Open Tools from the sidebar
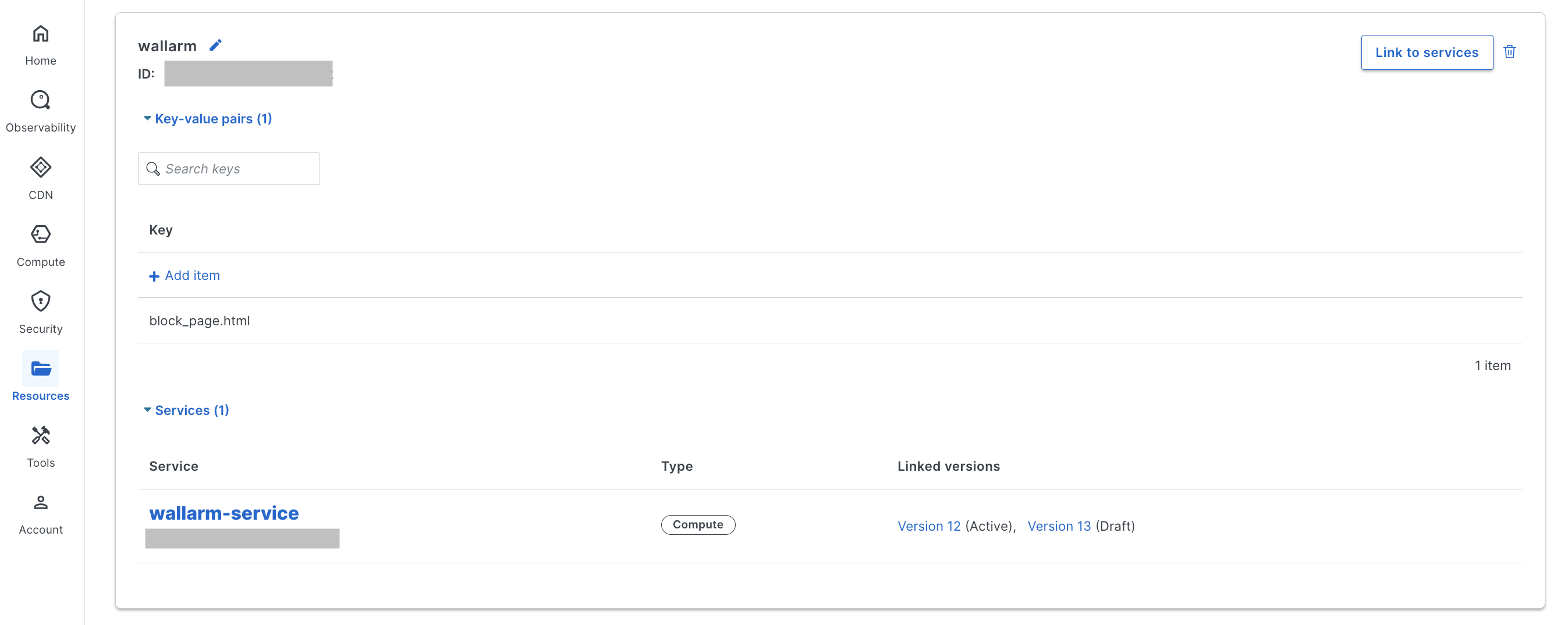Screen dimensions: 1568x625 (41, 446)
